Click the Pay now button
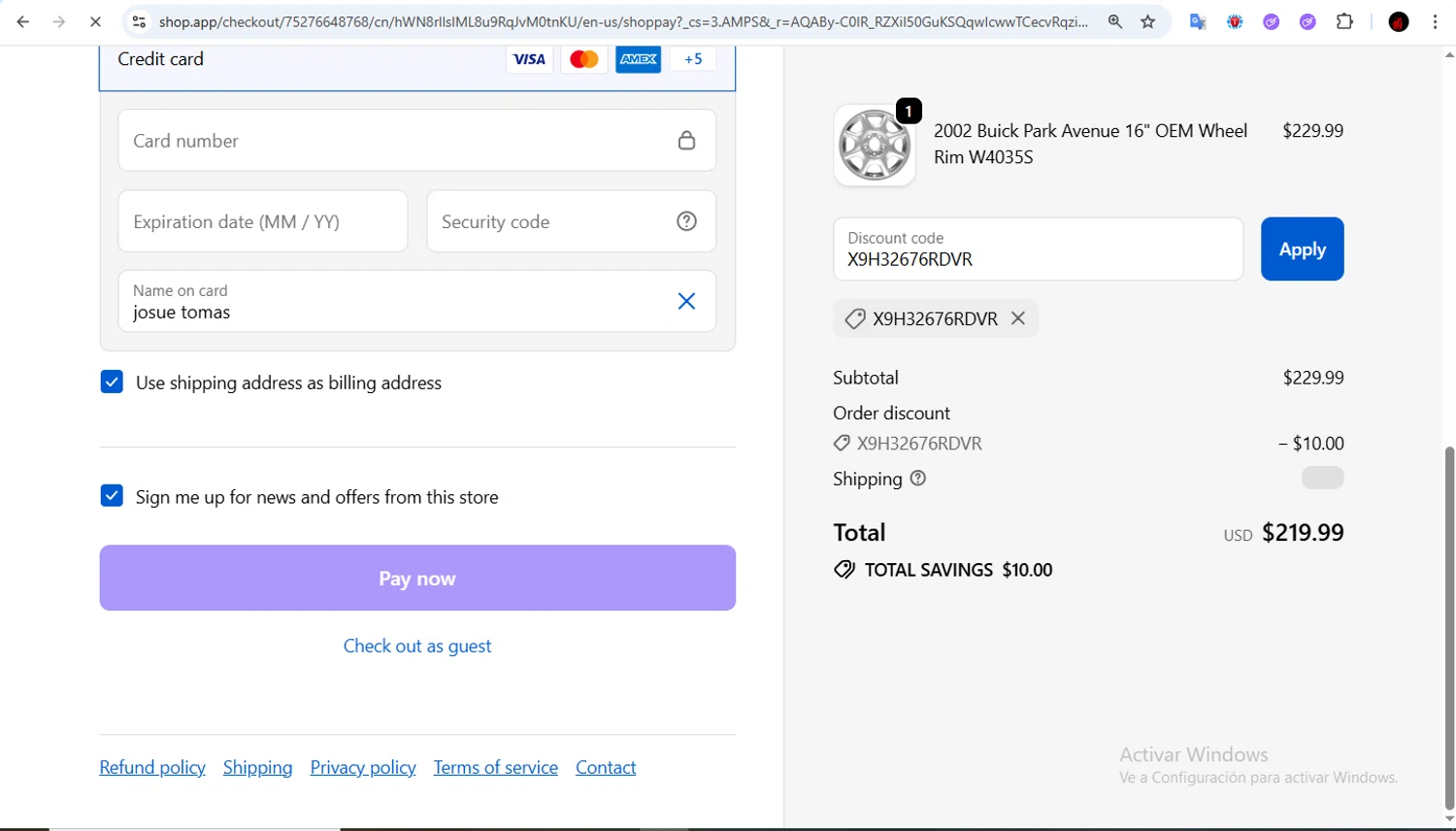The height and width of the screenshot is (831, 1456). (x=417, y=578)
